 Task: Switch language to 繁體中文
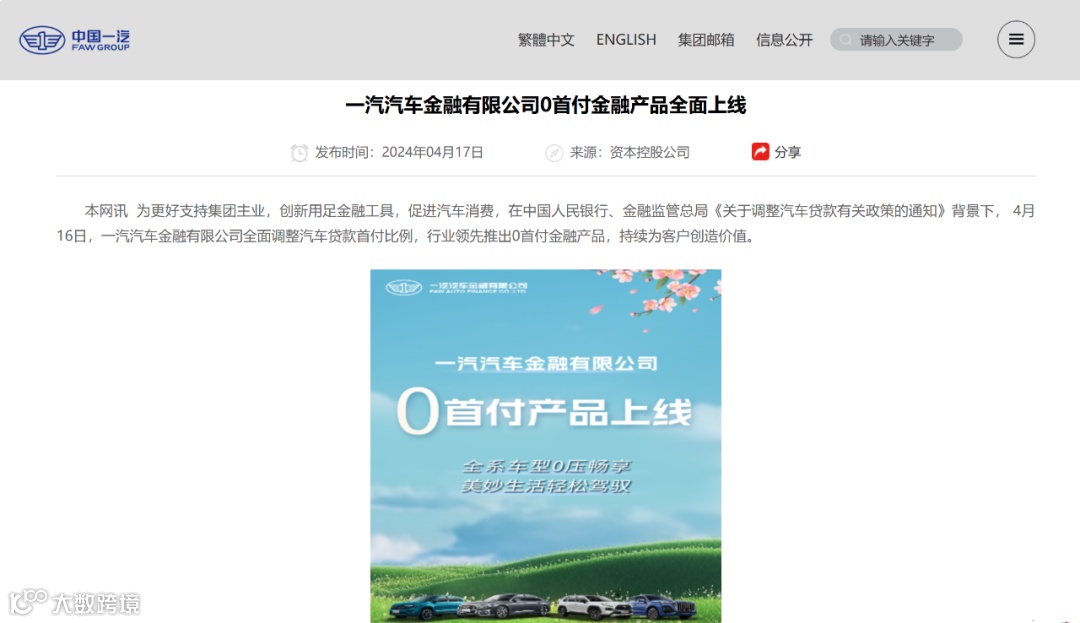click(x=546, y=40)
